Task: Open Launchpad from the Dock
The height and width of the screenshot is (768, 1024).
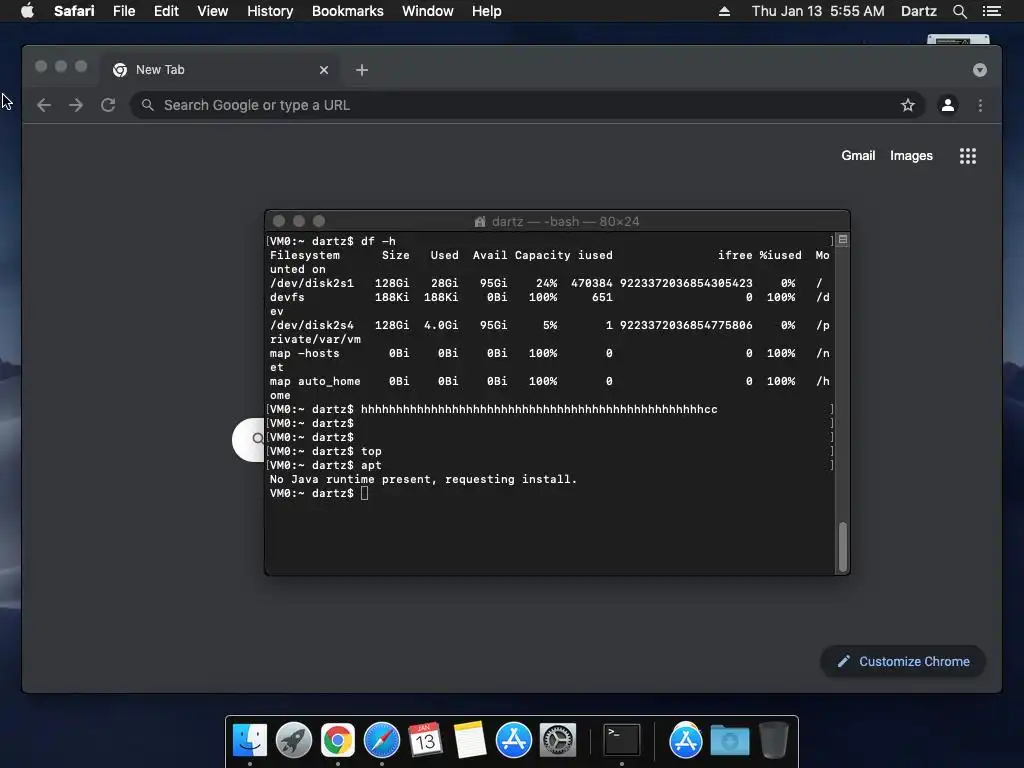Action: [293, 740]
